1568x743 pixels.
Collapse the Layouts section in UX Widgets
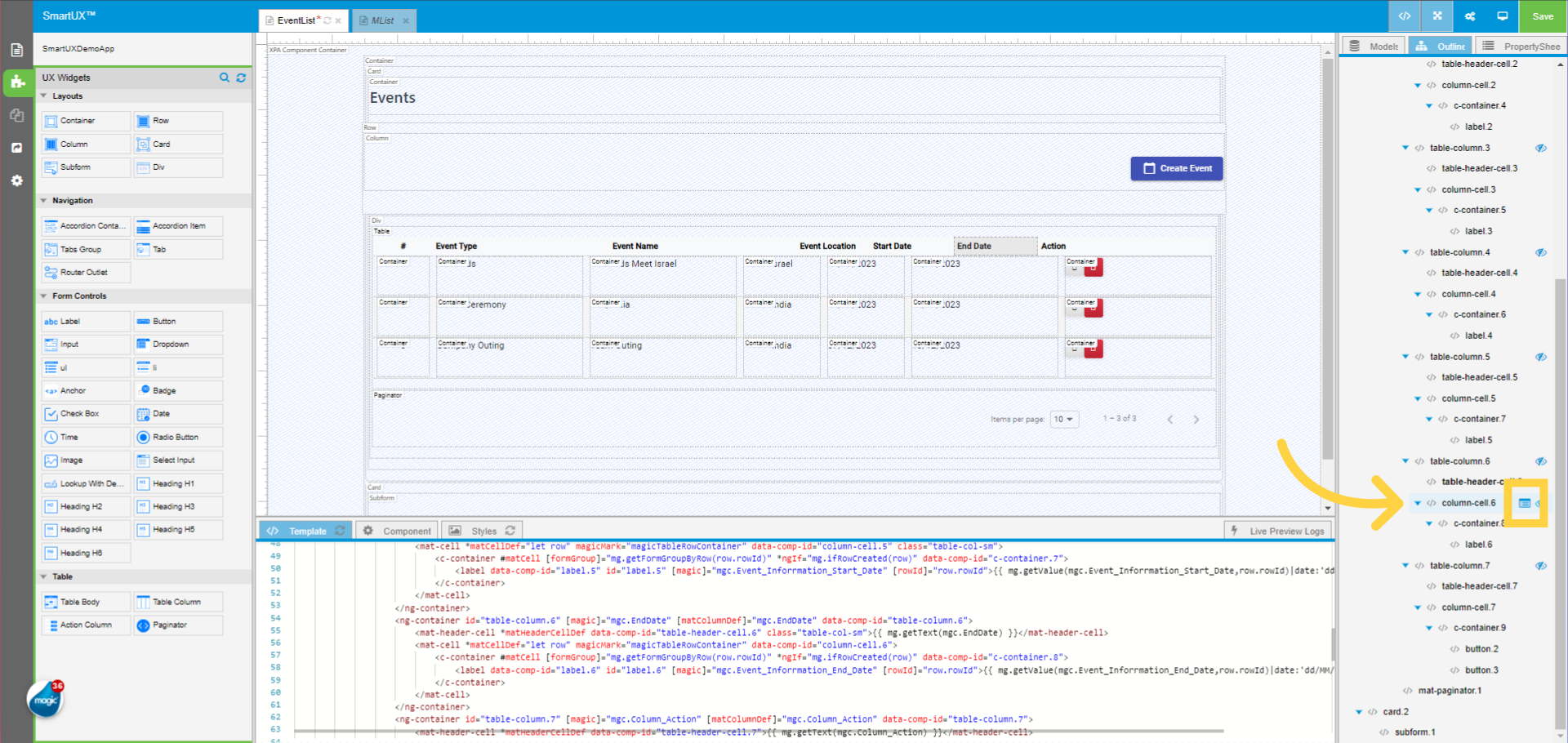coord(45,96)
